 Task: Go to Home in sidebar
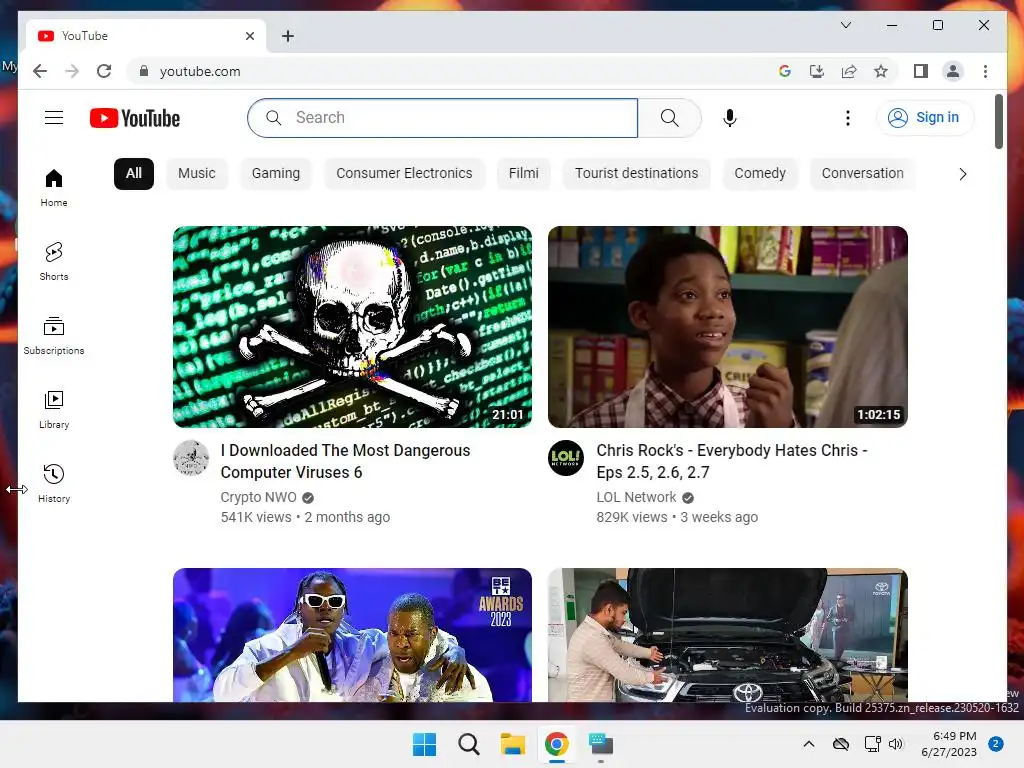click(54, 188)
